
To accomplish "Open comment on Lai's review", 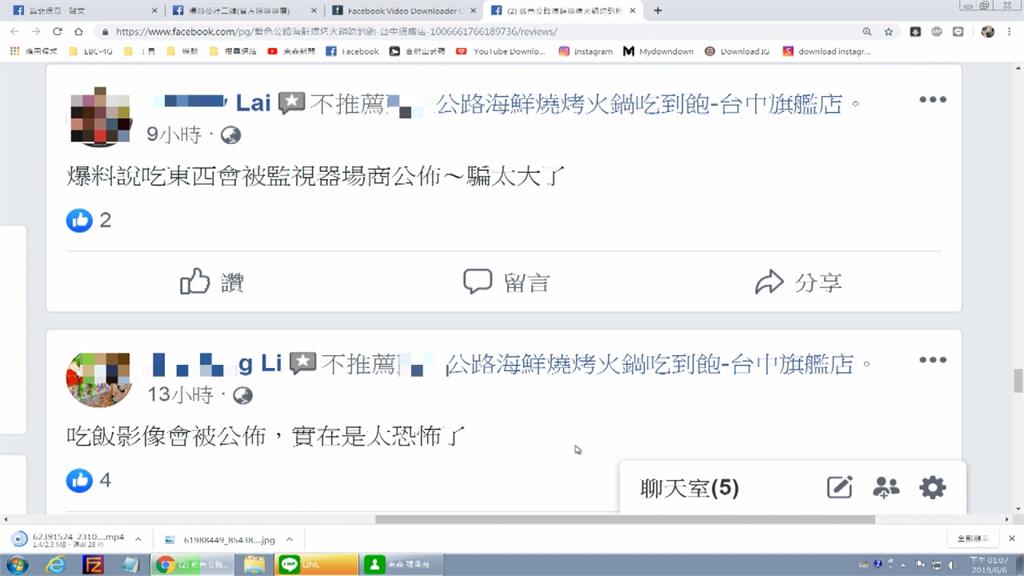I will click(x=507, y=282).
